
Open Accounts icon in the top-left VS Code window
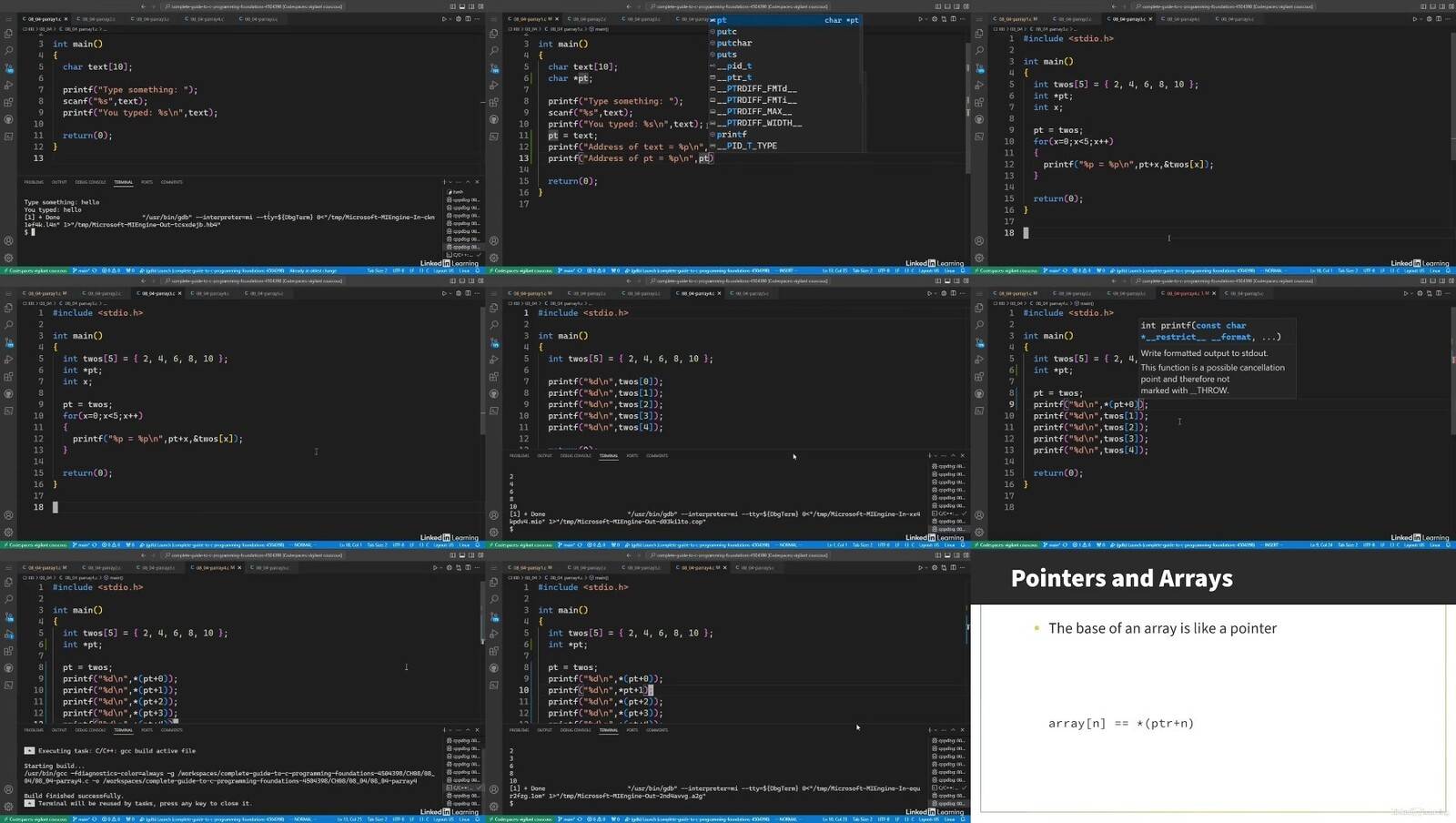[9, 241]
